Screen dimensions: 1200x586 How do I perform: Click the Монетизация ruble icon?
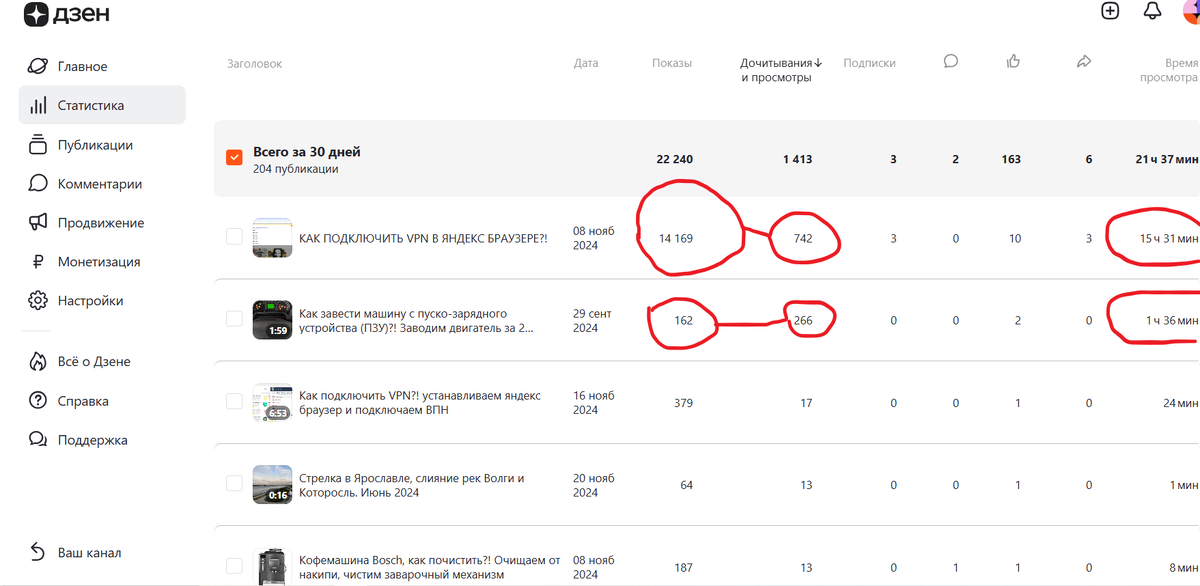click(38, 261)
